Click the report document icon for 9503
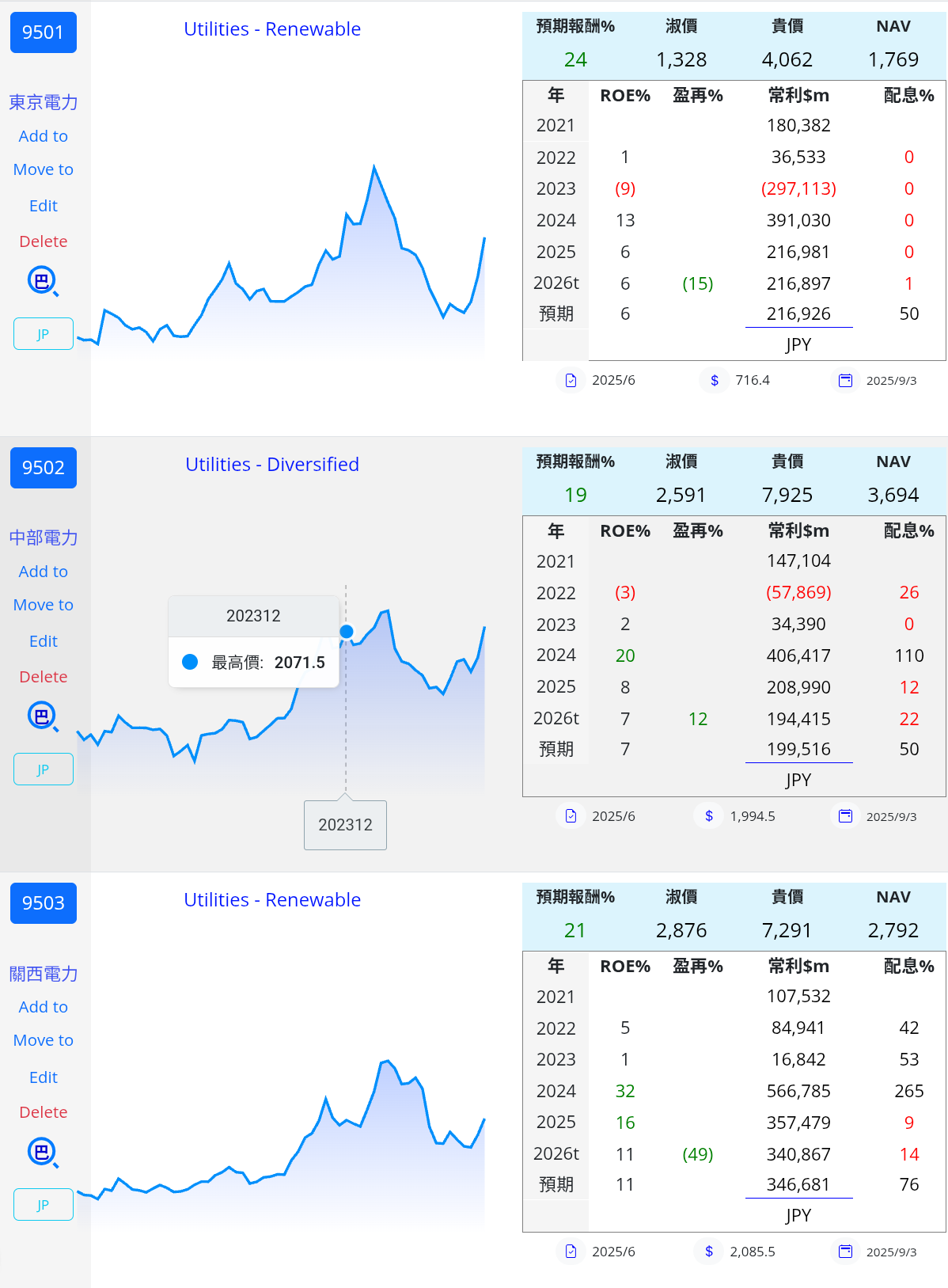 [x=571, y=1251]
